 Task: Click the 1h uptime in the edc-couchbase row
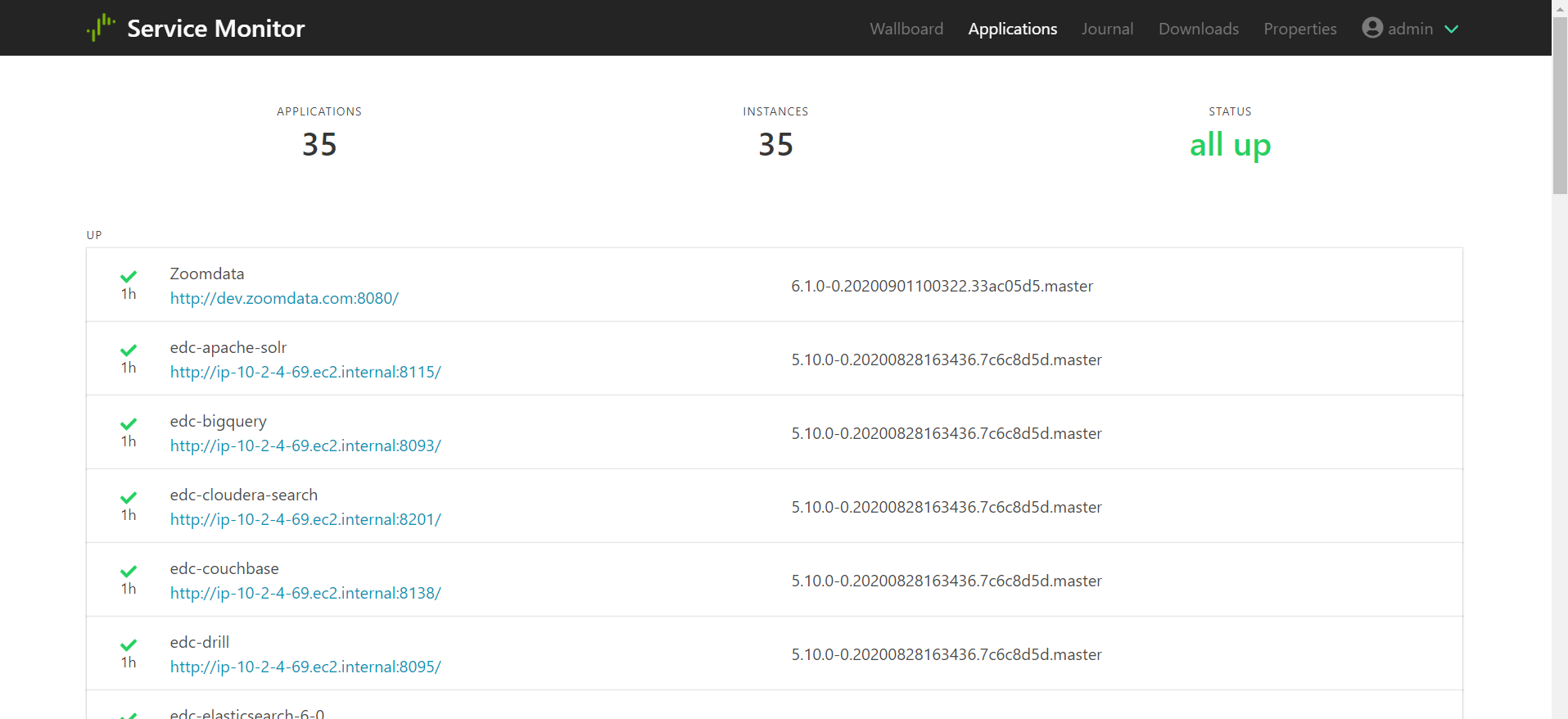pos(129,589)
